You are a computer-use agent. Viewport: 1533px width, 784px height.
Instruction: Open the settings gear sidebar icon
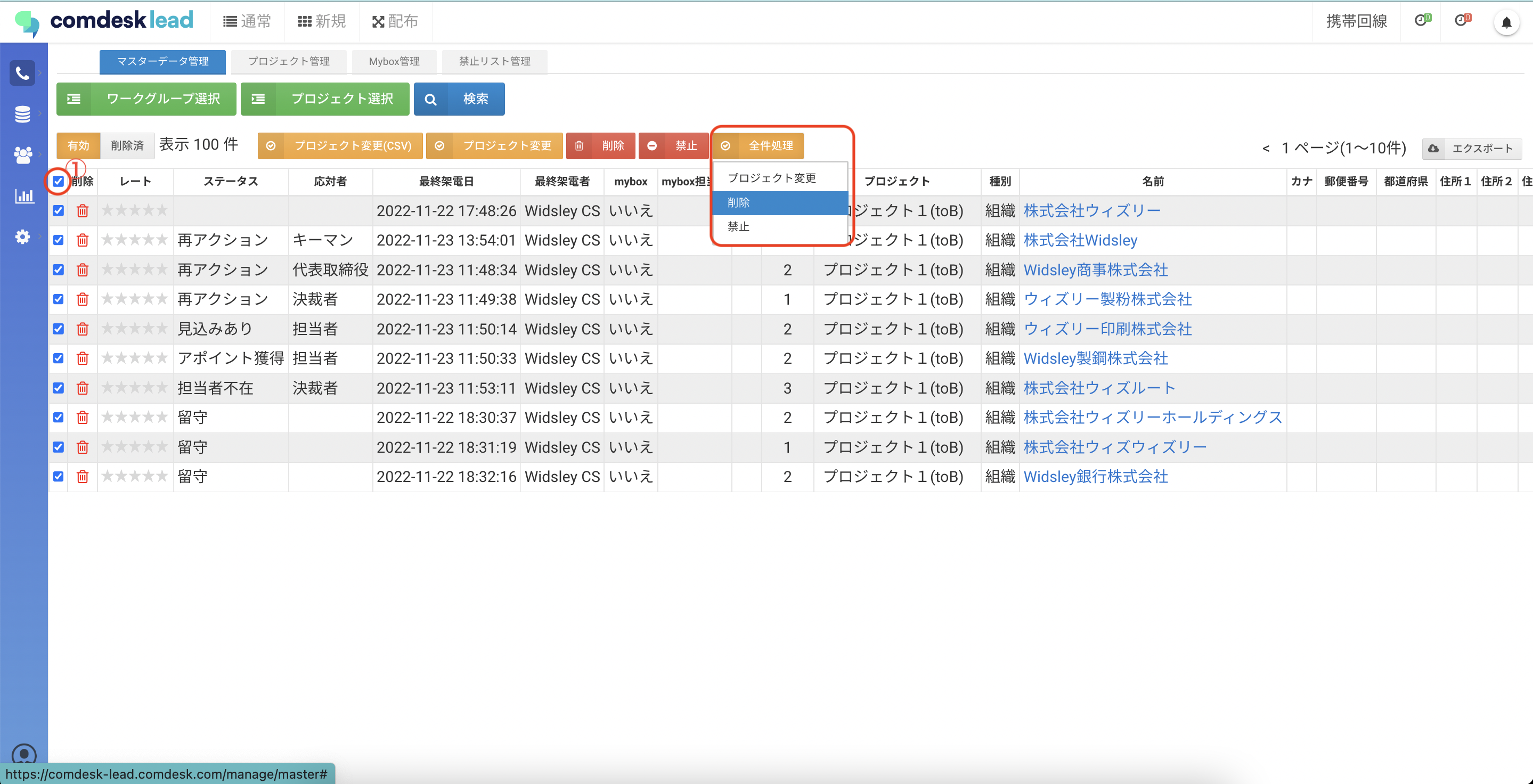(x=22, y=237)
